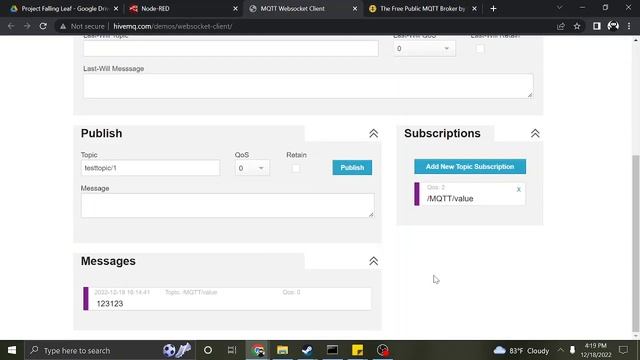Click the microphone tray icon
The height and width of the screenshot is (360, 640).
[572, 350]
